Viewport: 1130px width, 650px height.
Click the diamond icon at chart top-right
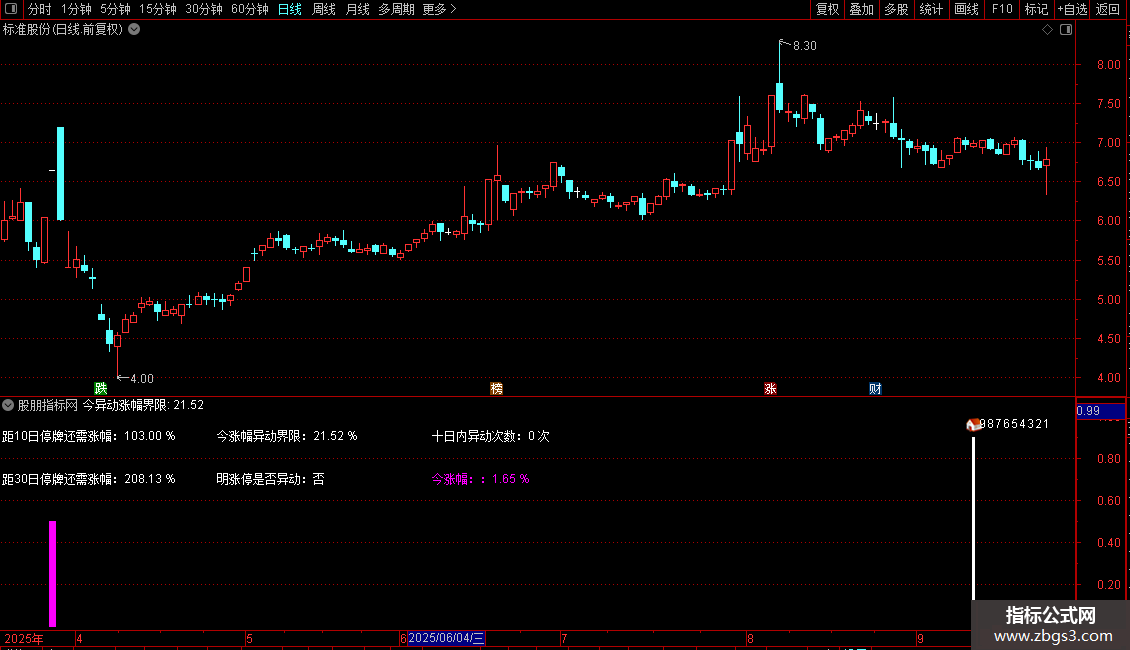pos(1048,30)
